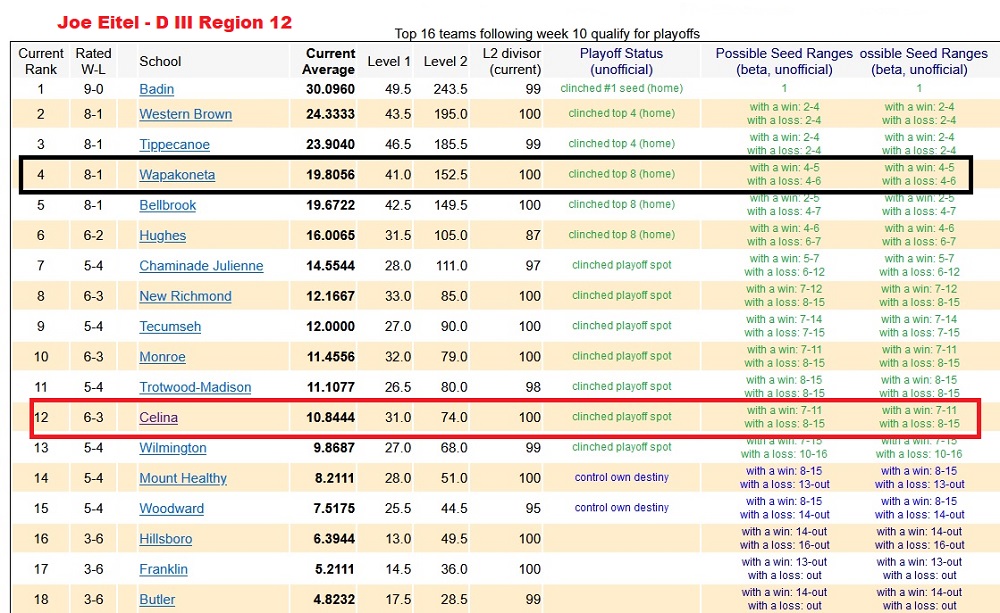Screen dimensions: 1000x613
Task: Click the Mount Healthy link
Action: (x=183, y=478)
